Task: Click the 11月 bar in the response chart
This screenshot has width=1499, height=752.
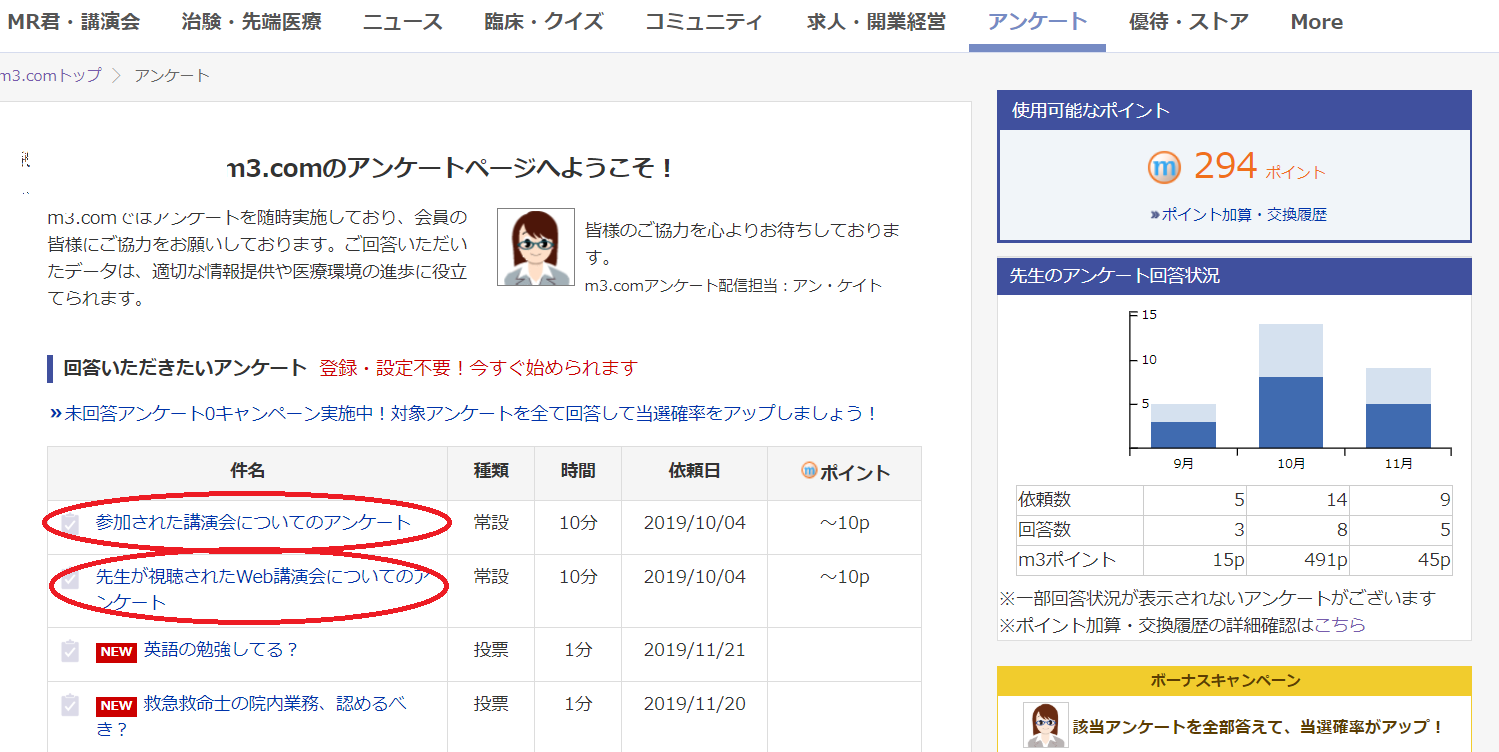Action: (1398, 407)
